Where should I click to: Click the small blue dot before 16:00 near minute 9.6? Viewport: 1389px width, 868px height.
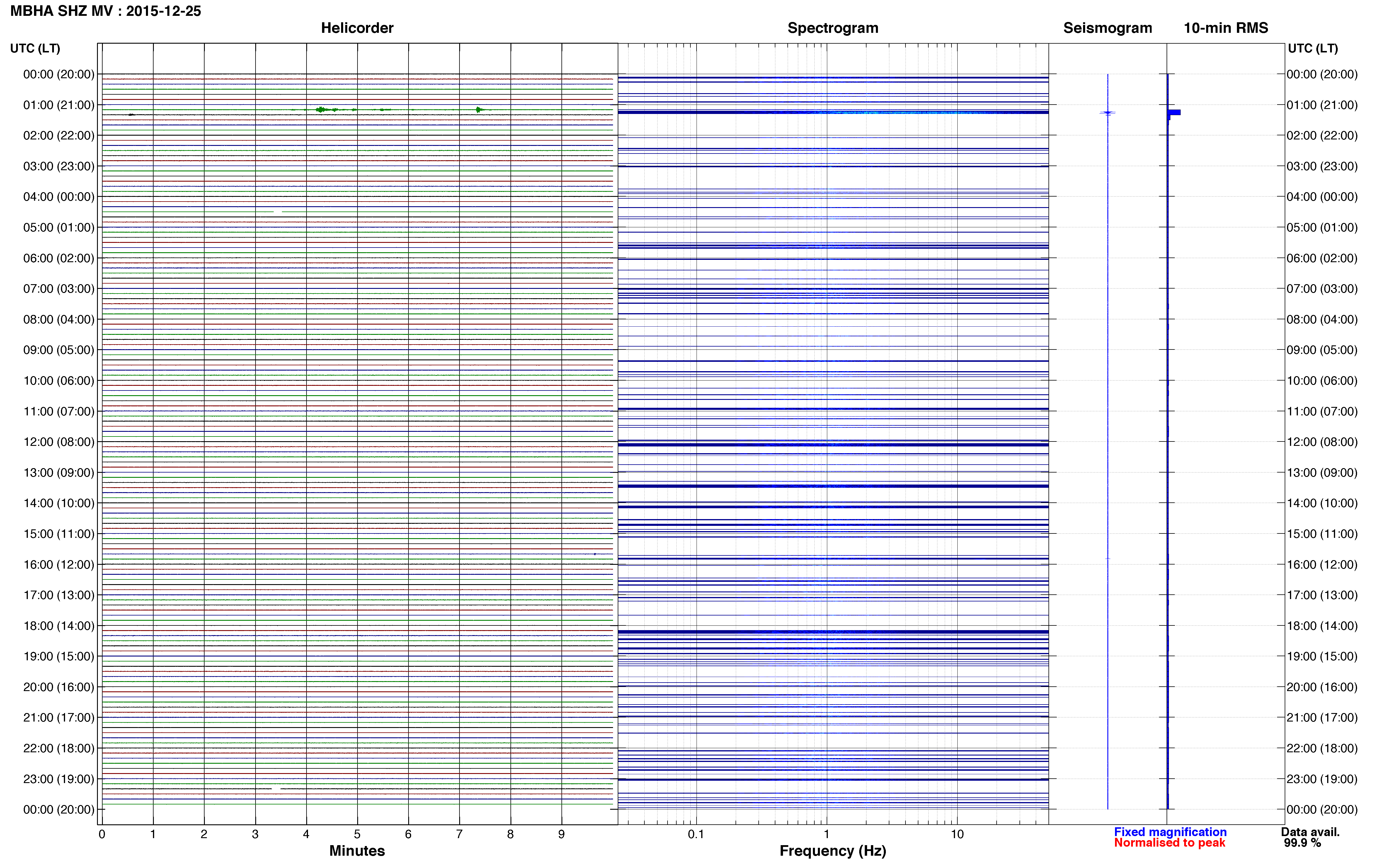pyautogui.click(x=595, y=554)
